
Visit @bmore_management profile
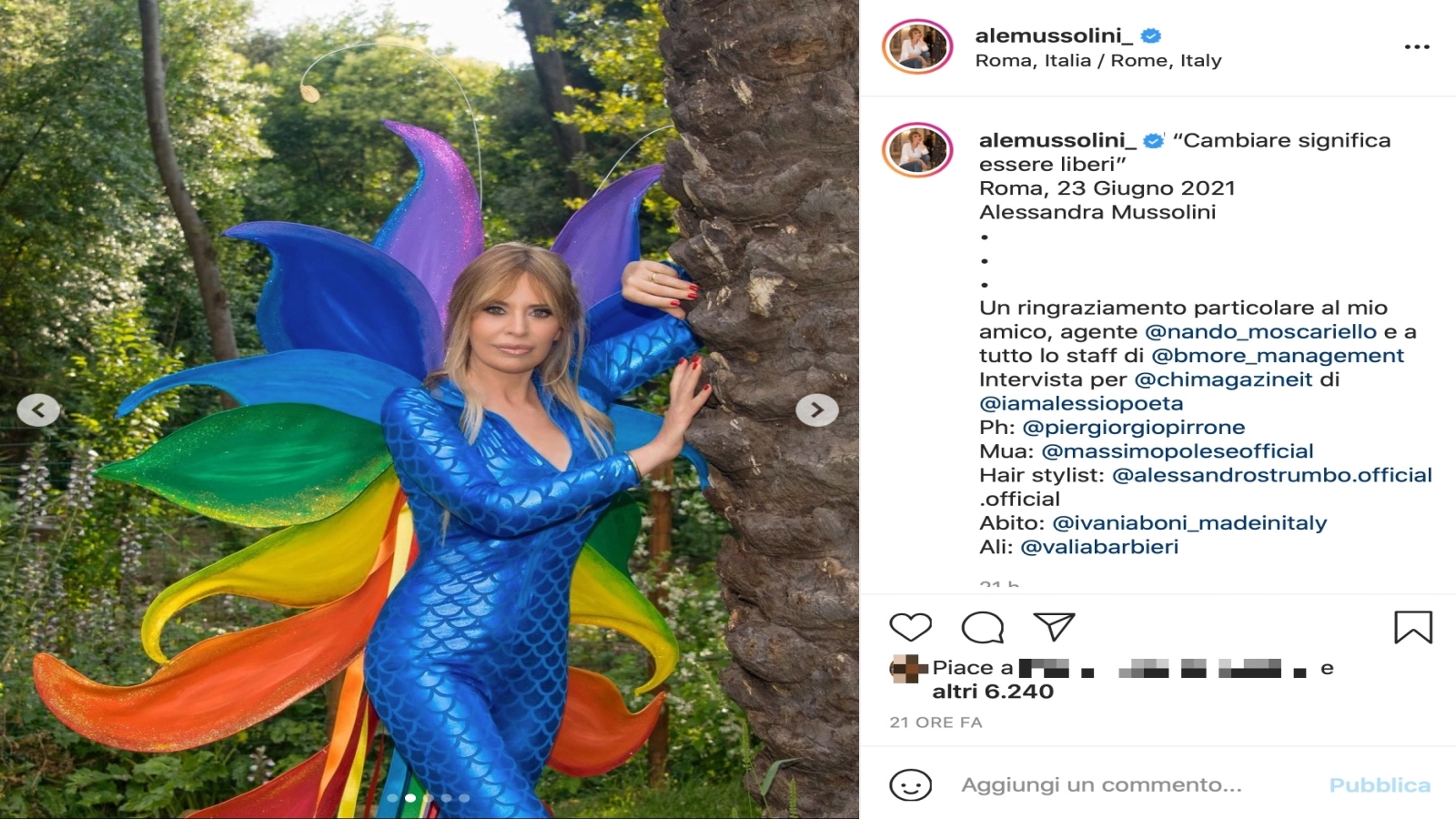pos(1278,356)
